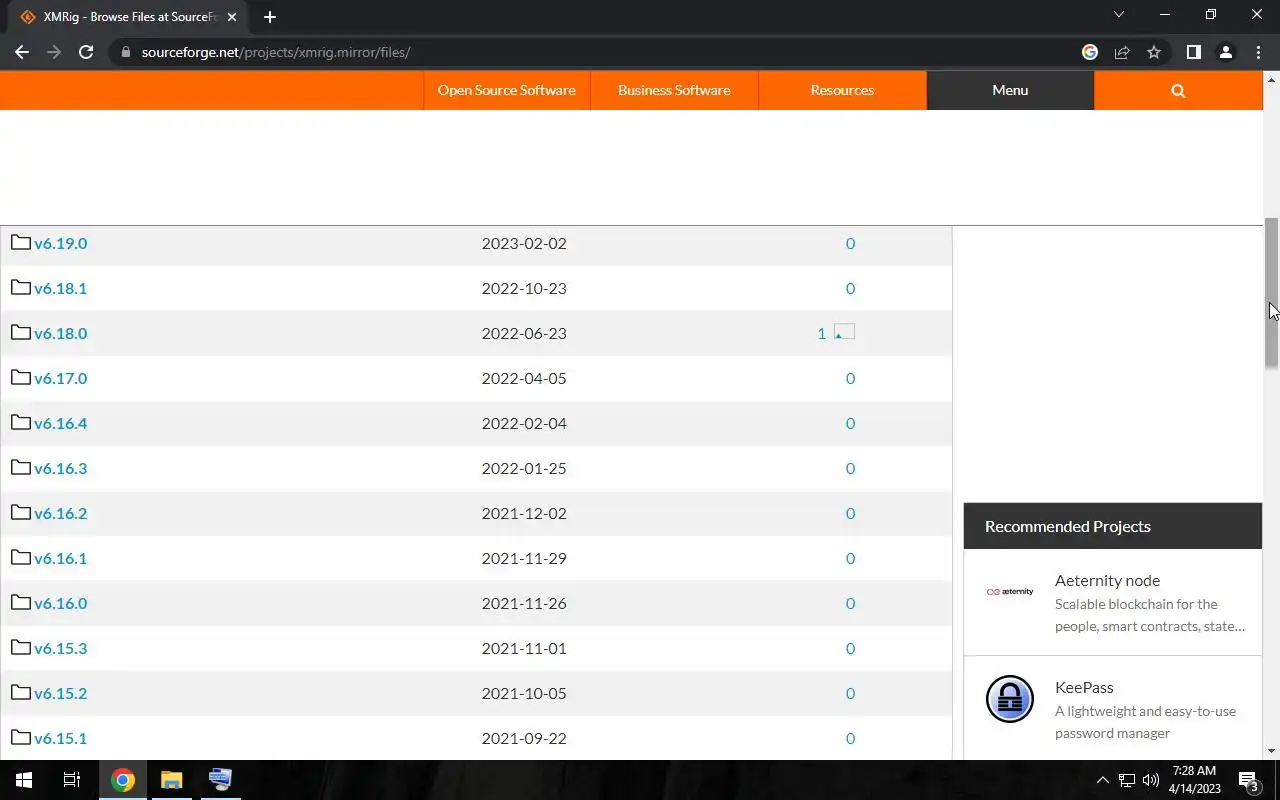Open the v6.18.1 folder link
Image resolution: width=1280 pixels, height=800 pixels.
[60, 288]
